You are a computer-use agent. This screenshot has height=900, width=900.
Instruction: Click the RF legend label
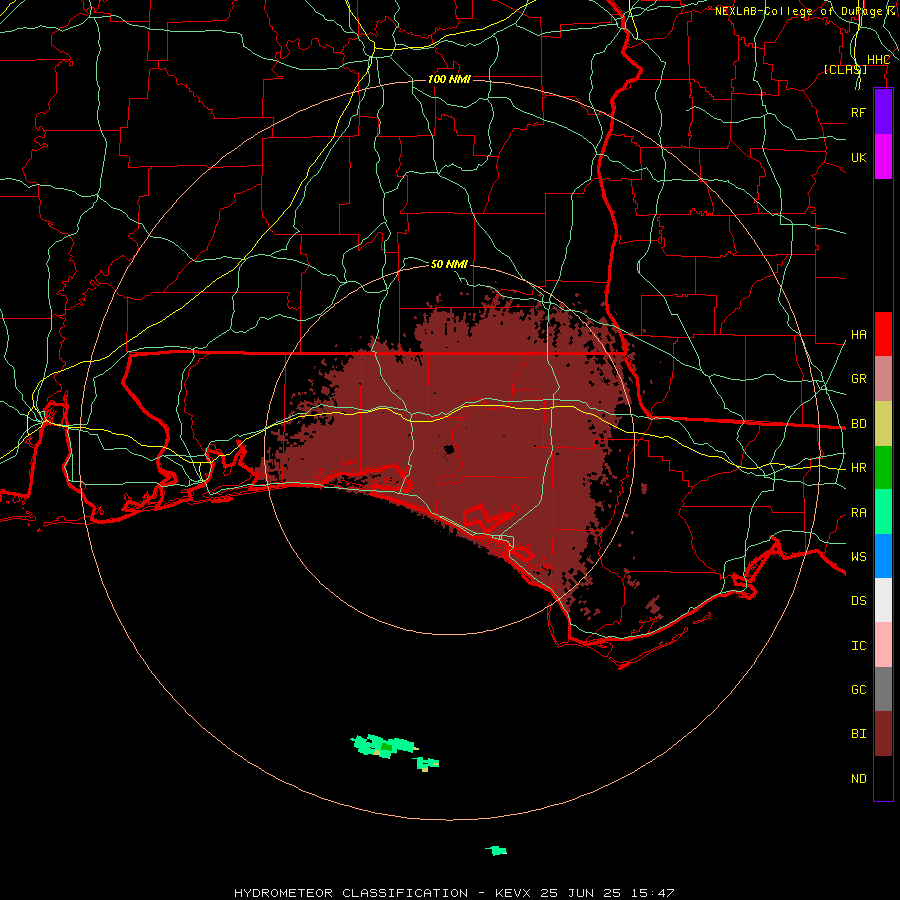pyautogui.click(x=859, y=112)
